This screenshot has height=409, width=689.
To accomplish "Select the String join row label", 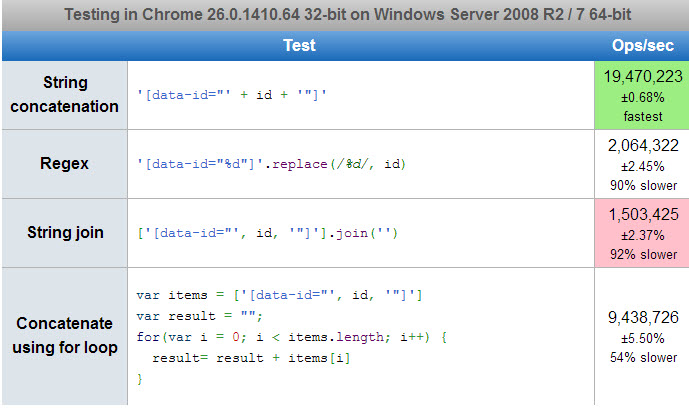I will (65, 232).
